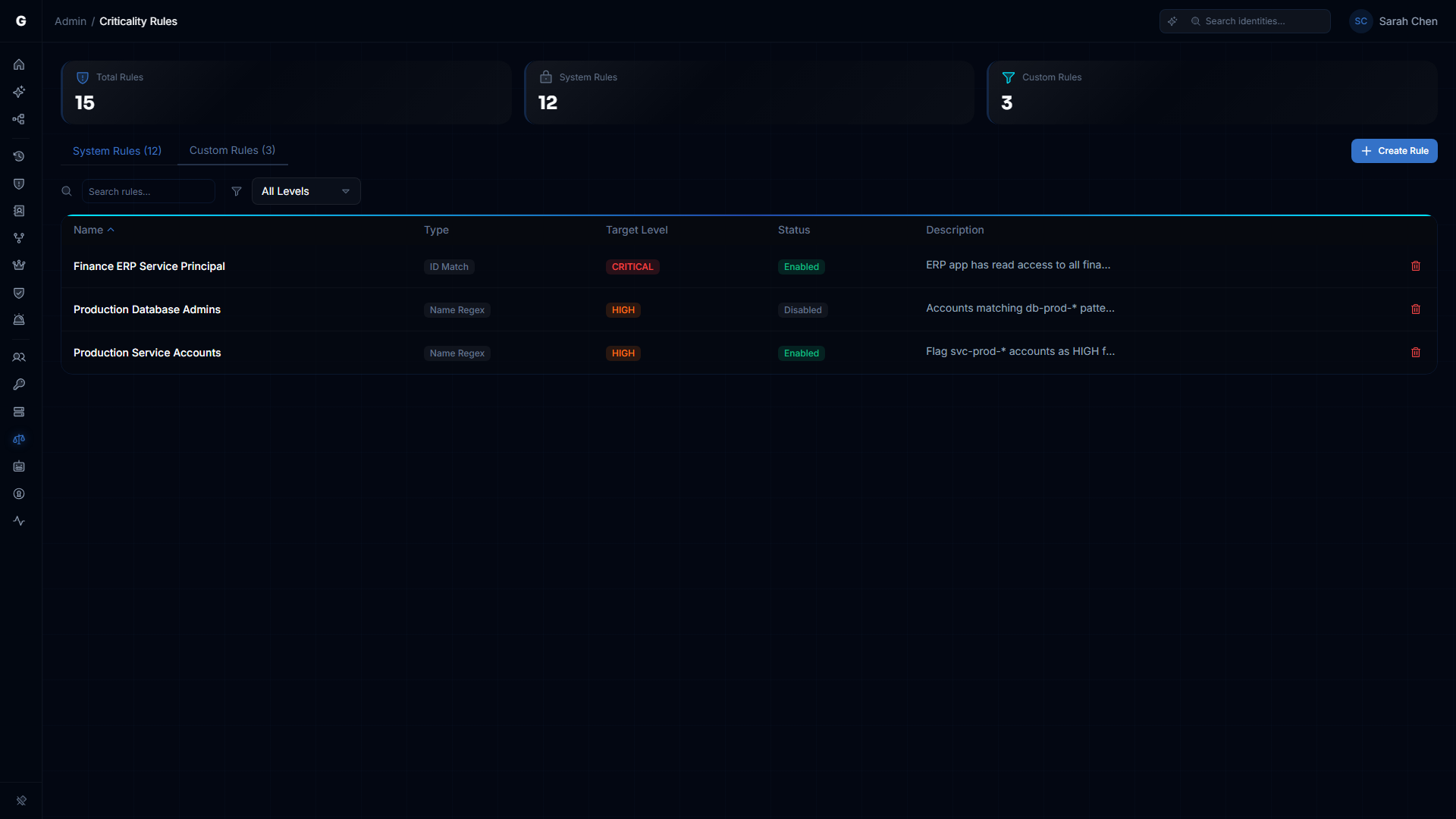The image size is (1456, 819).
Task: Click the Create Rule button
Action: click(1395, 151)
